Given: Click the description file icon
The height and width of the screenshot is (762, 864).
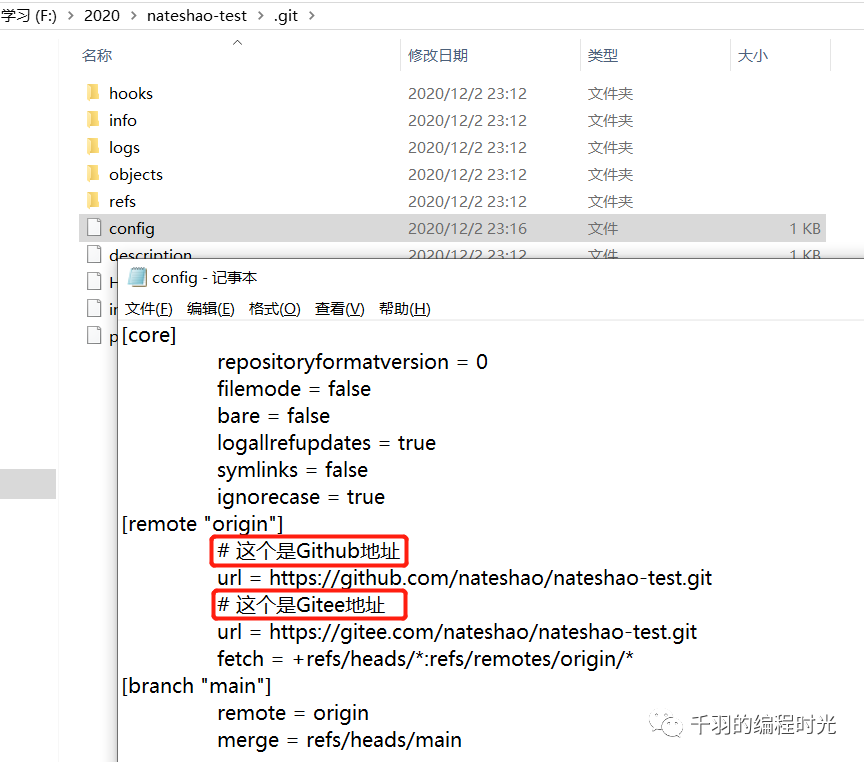Looking at the screenshot, I should point(94,253).
